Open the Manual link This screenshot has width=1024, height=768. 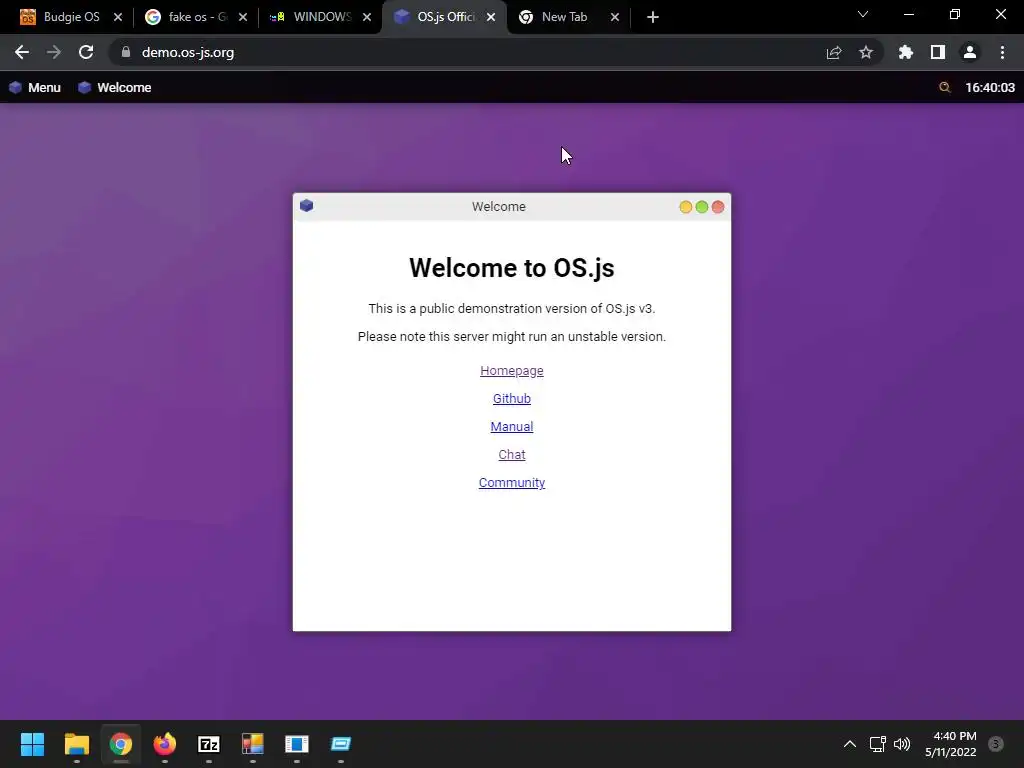[x=511, y=426]
